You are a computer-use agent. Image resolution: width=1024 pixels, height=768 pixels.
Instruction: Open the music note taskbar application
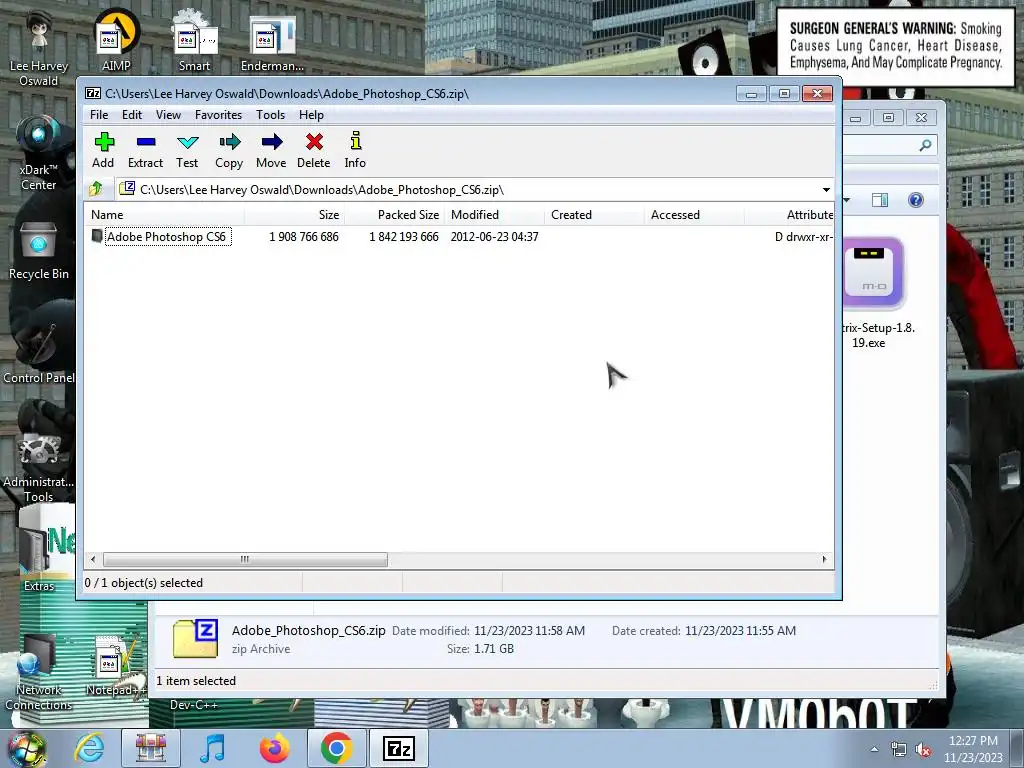click(212, 748)
